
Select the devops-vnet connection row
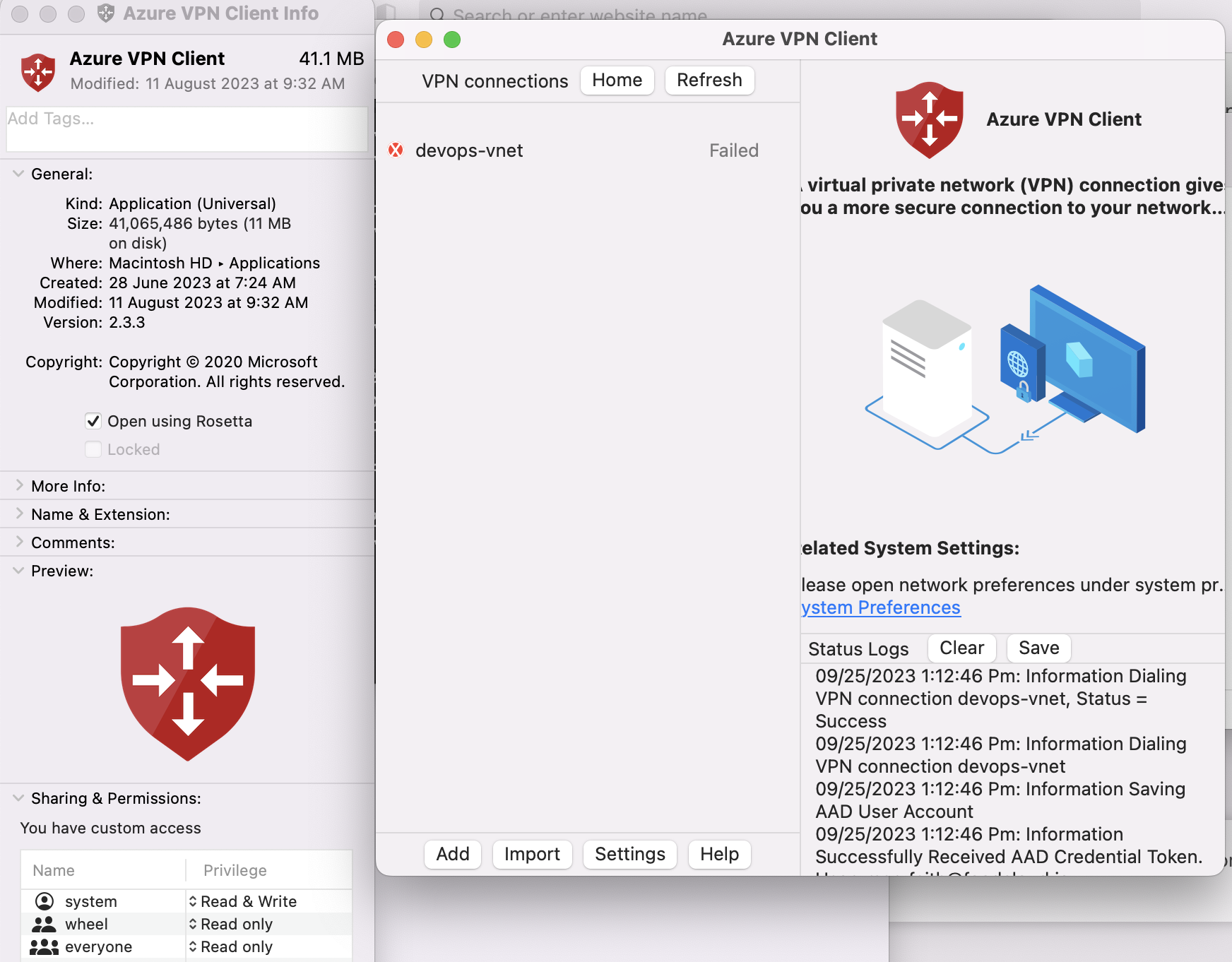point(588,150)
